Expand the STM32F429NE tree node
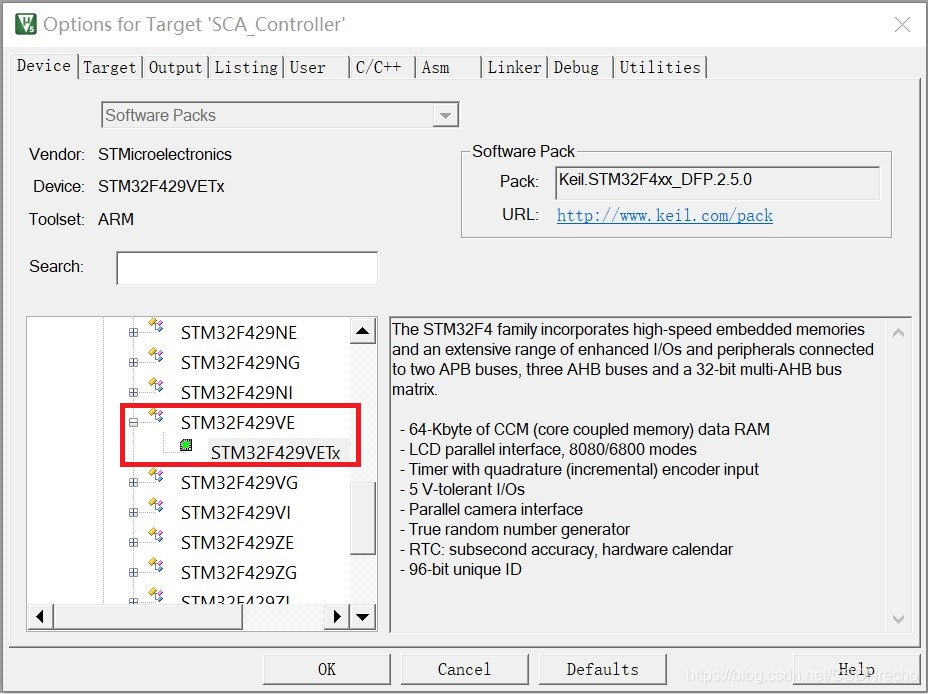This screenshot has width=928, height=694. [x=133, y=333]
